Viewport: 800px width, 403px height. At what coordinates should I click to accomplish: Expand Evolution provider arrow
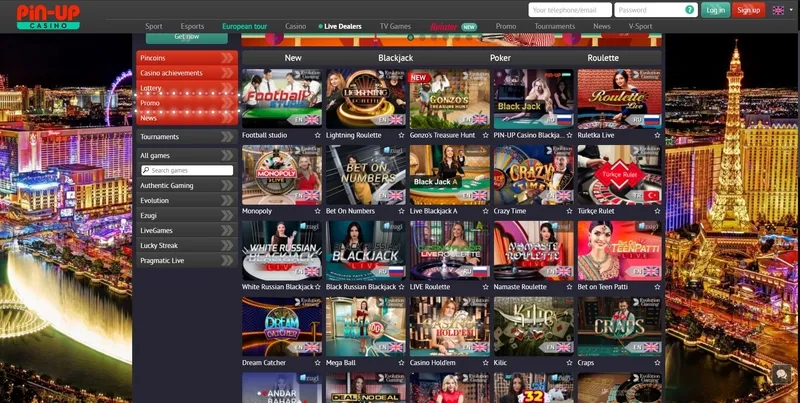(x=227, y=200)
